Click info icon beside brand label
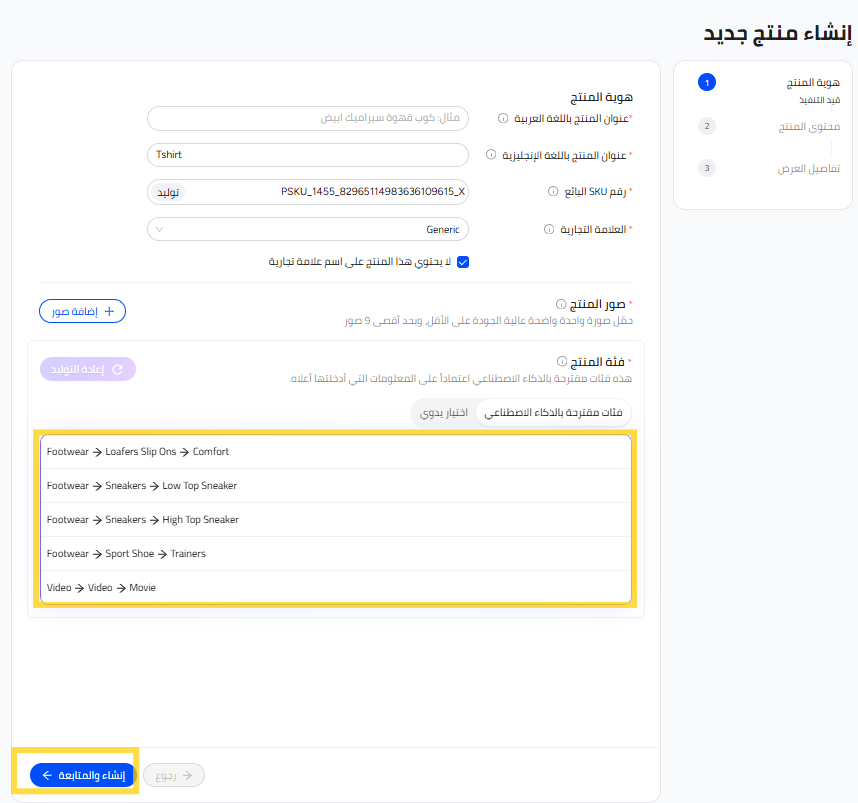 (549, 229)
